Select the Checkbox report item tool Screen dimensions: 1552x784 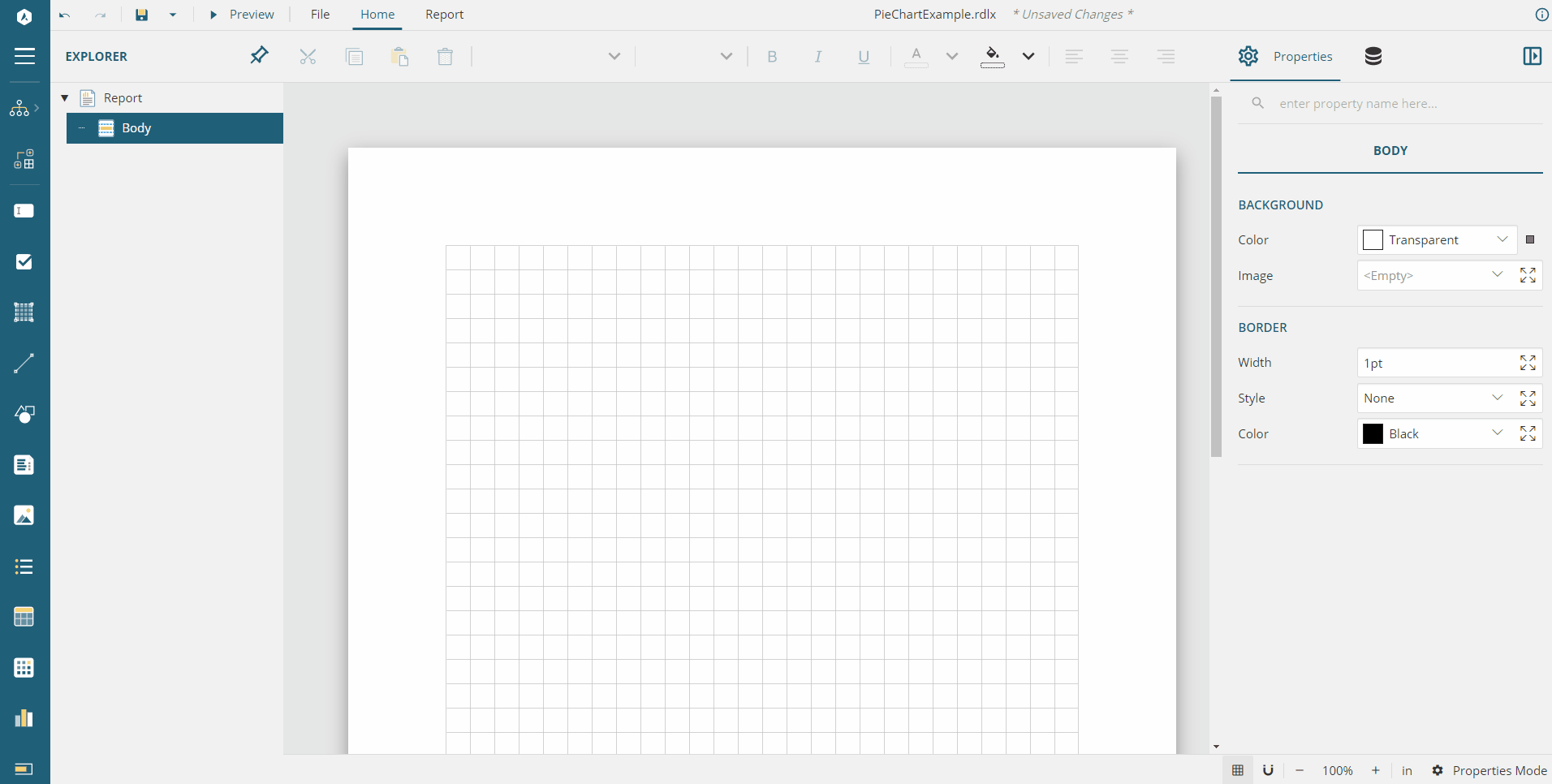24,261
